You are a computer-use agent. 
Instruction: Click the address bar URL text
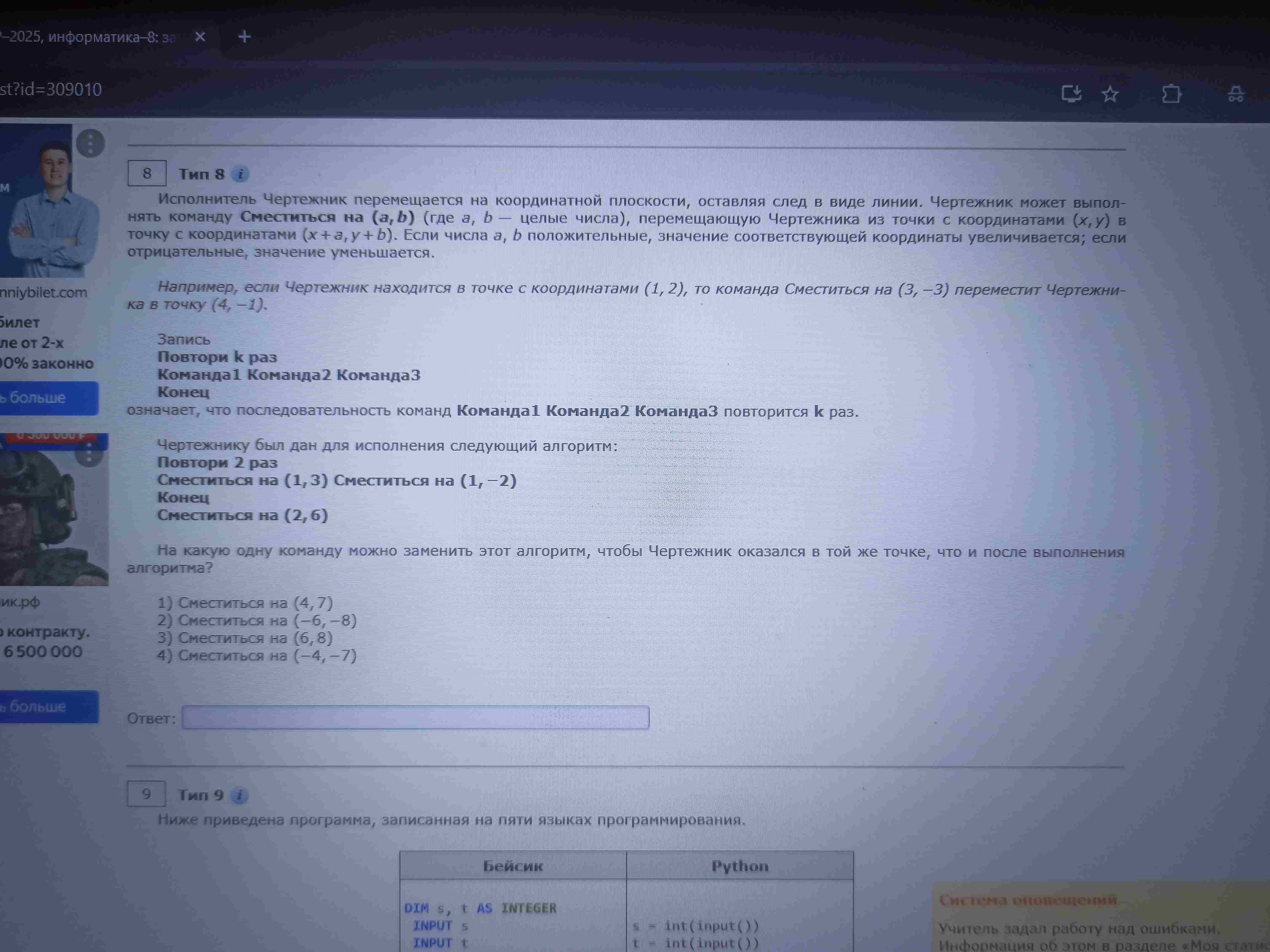[50, 90]
